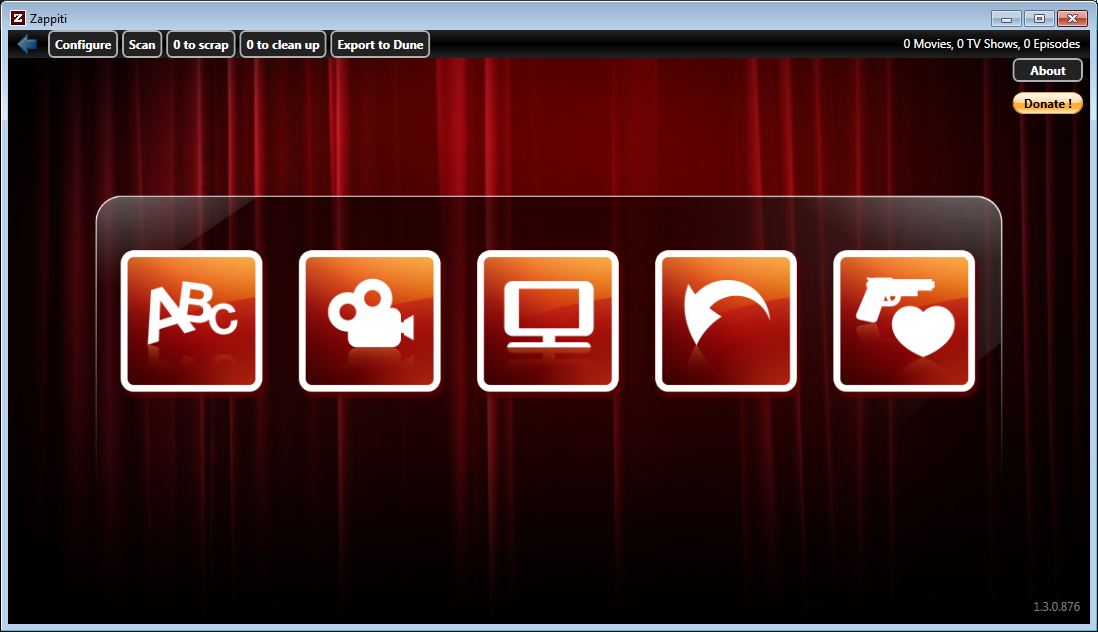Click the yellow Donate button
Image resolution: width=1098 pixels, height=632 pixels.
(x=1048, y=104)
